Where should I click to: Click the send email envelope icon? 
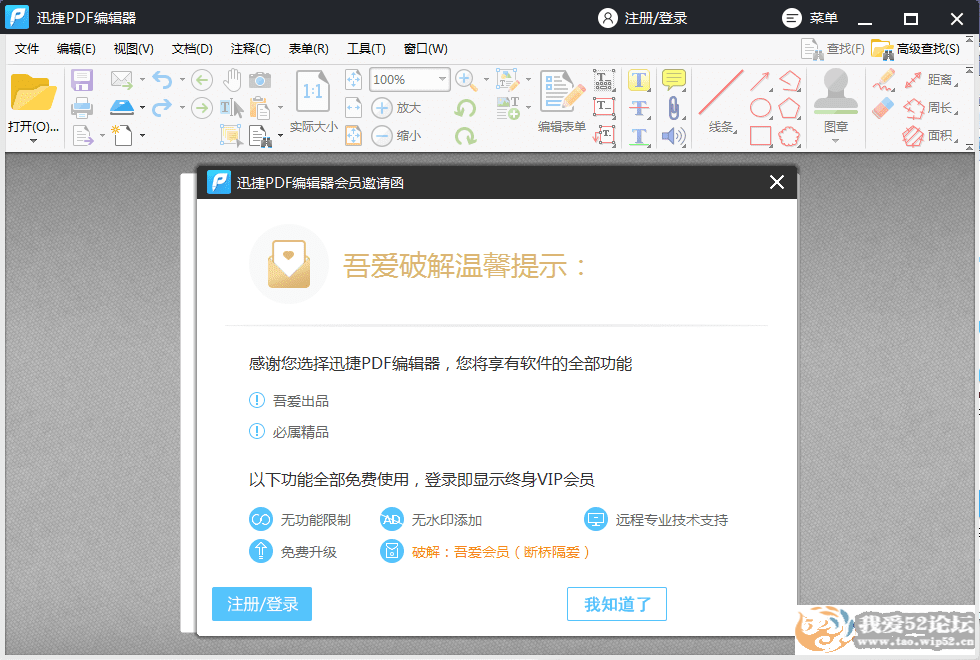122,80
